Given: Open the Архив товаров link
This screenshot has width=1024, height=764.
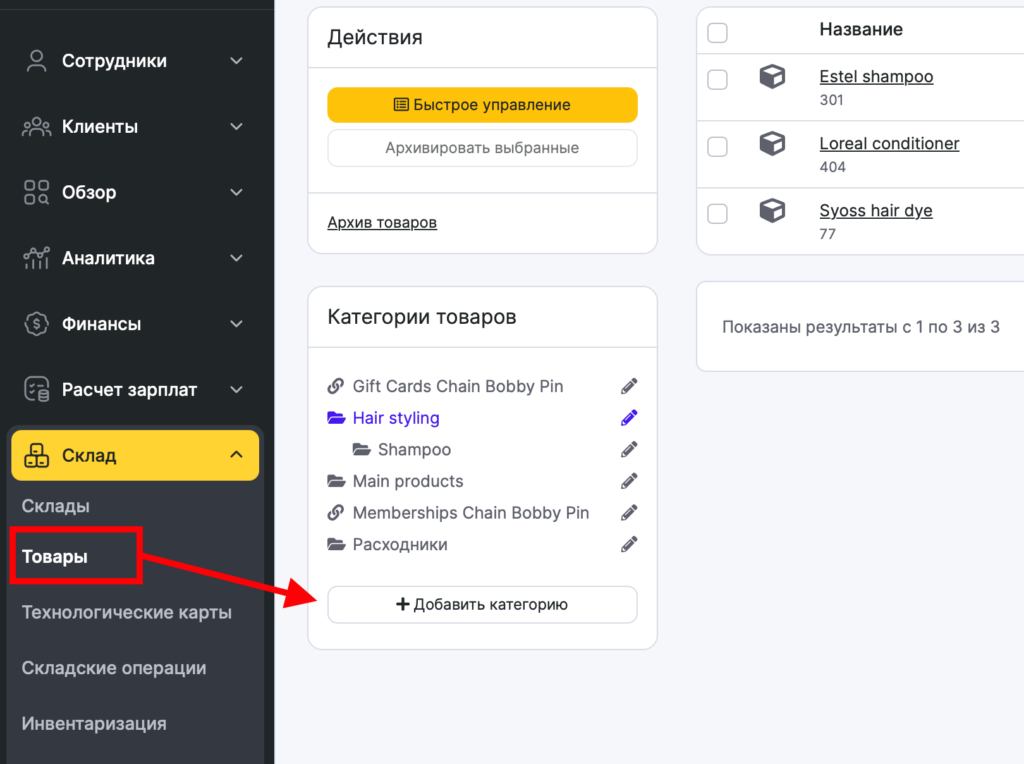Looking at the screenshot, I should (382, 222).
